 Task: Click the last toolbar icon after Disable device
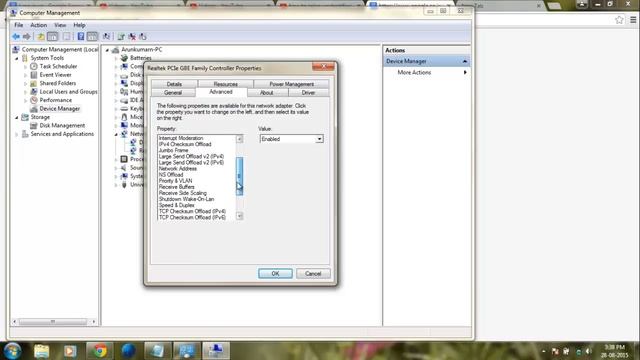pos(142,37)
